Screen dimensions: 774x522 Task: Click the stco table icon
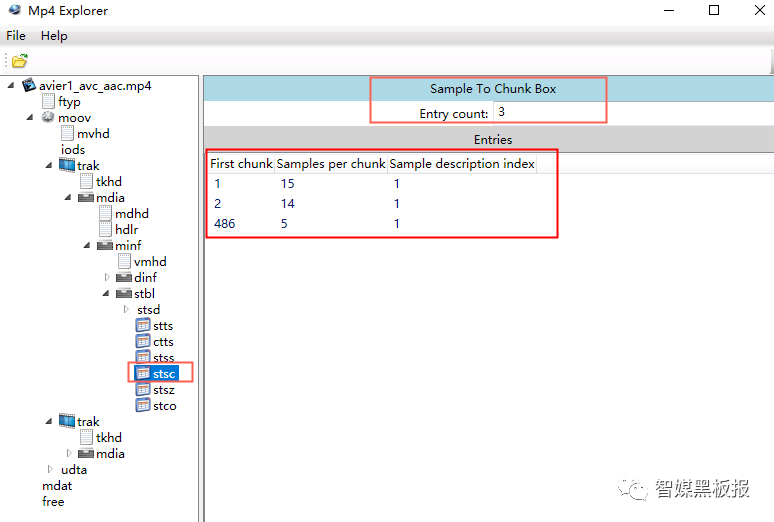[x=143, y=405]
